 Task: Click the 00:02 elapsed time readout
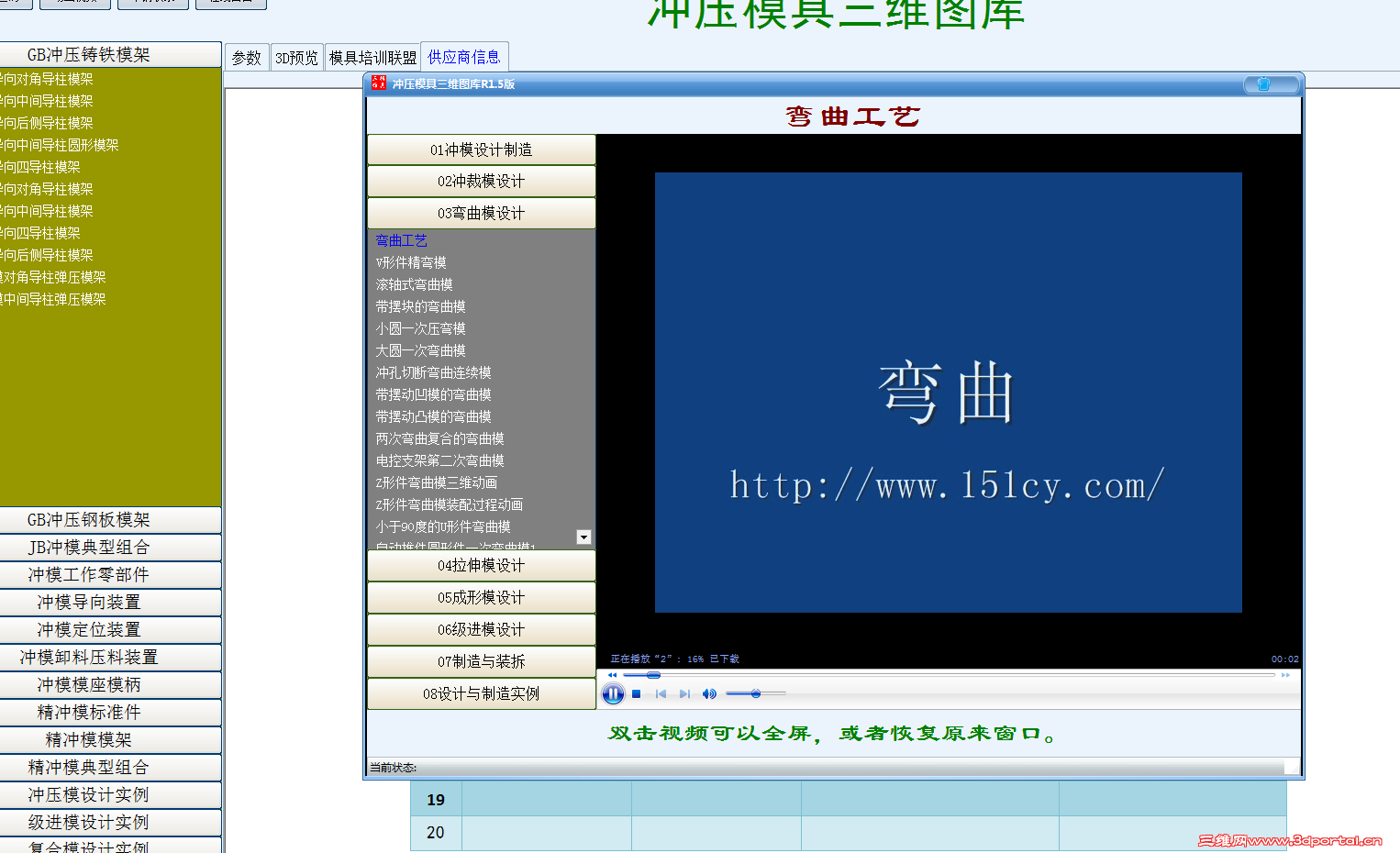coord(1285,659)
